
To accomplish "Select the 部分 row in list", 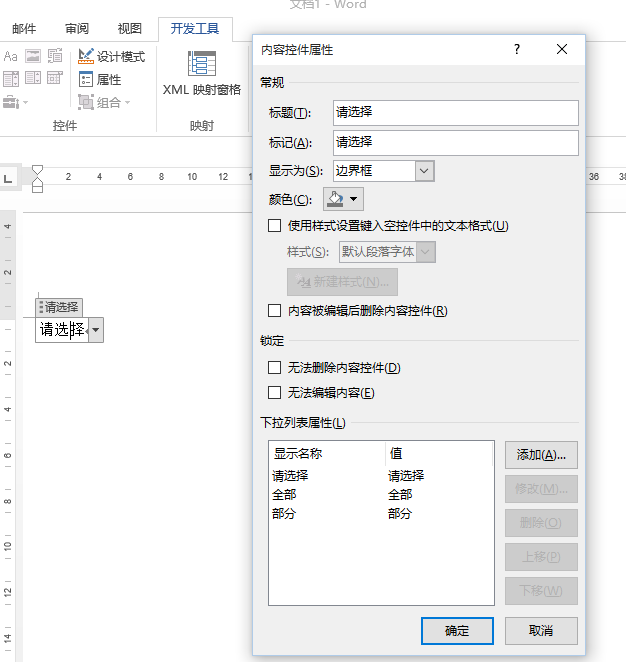I will click(381, 513).
